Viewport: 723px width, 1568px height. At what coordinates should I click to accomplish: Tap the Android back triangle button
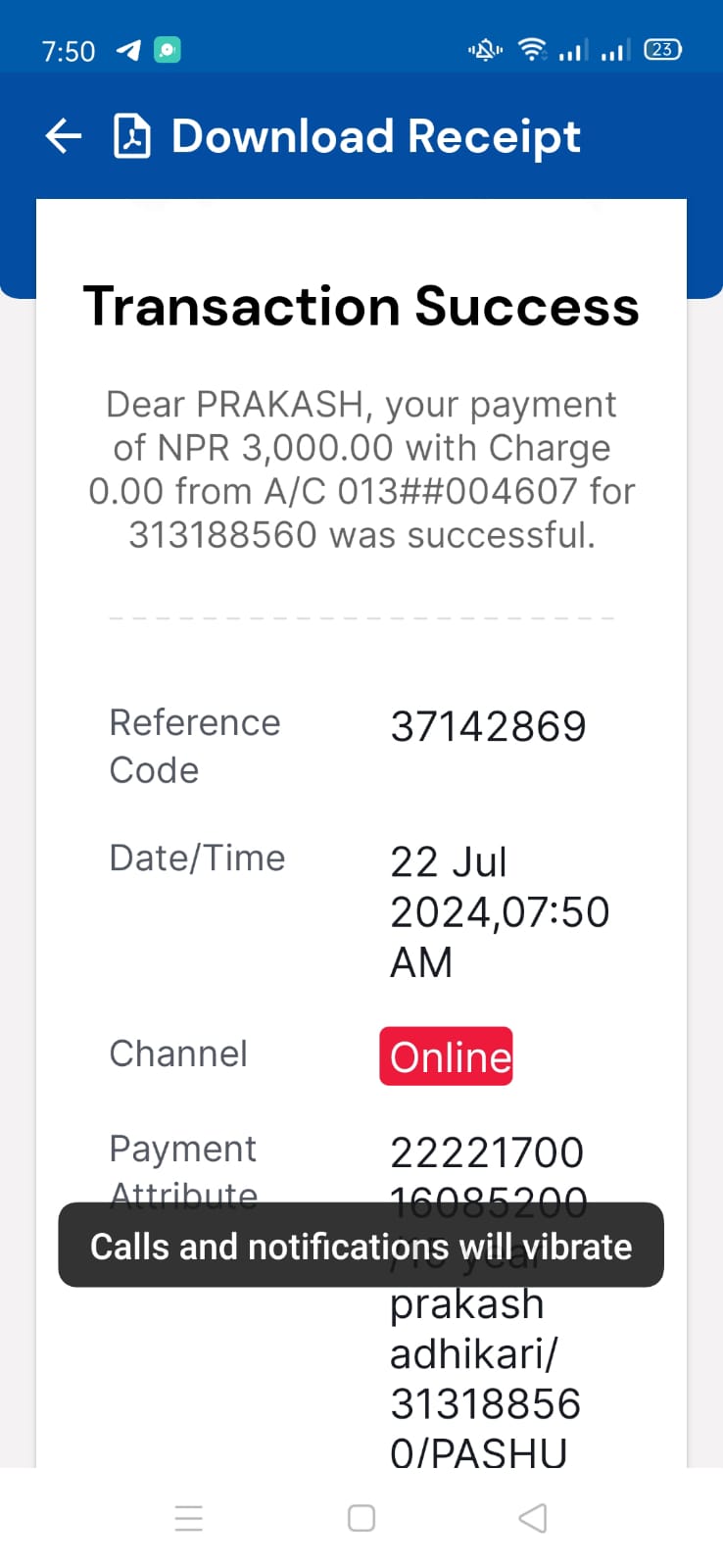tap(532, 1518)
